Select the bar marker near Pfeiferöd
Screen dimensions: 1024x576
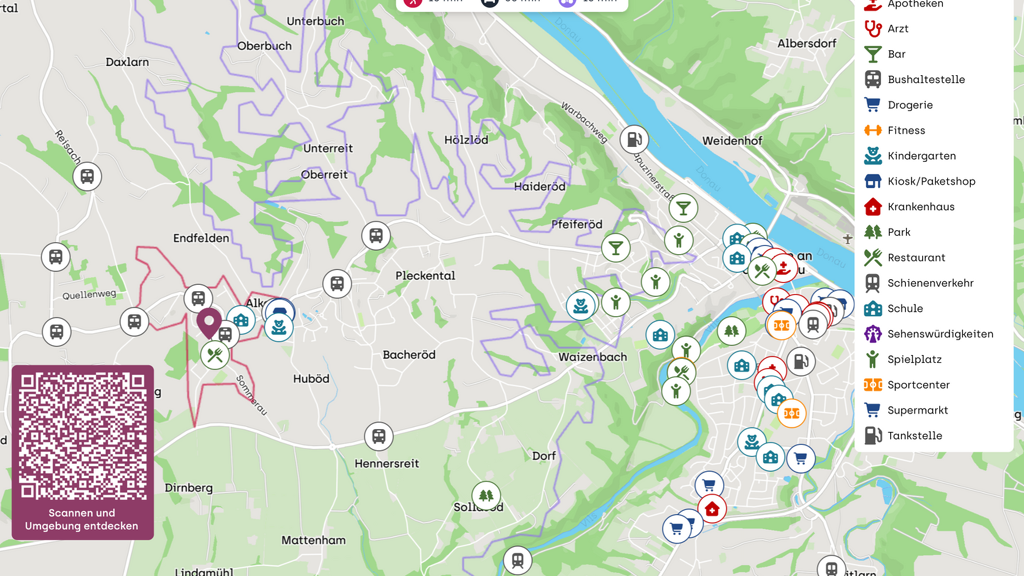click(616, 248)
